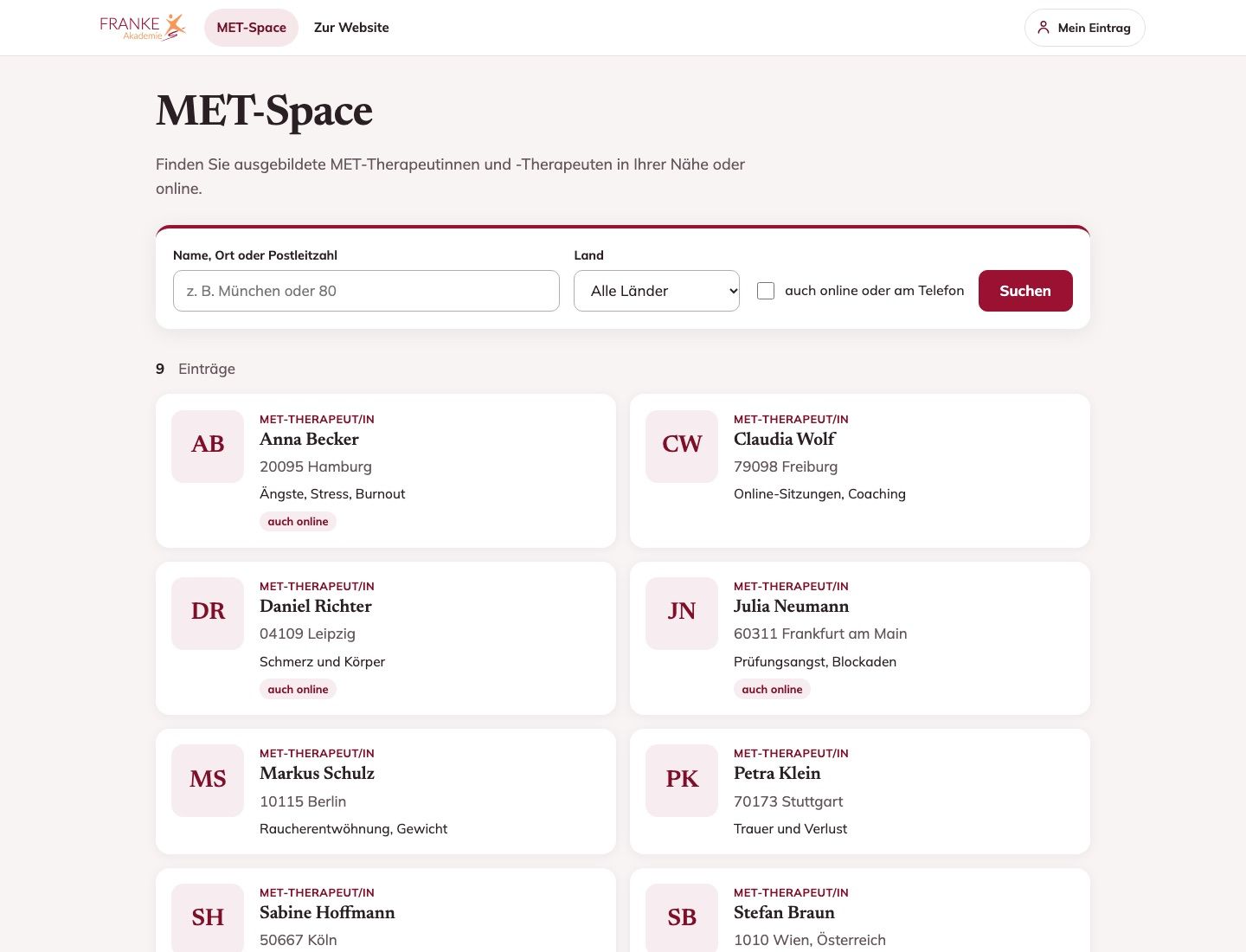Screen dimensions: 1246x952
Task: Go to 'Zur Website' nav link
Action: coord(351,28)
